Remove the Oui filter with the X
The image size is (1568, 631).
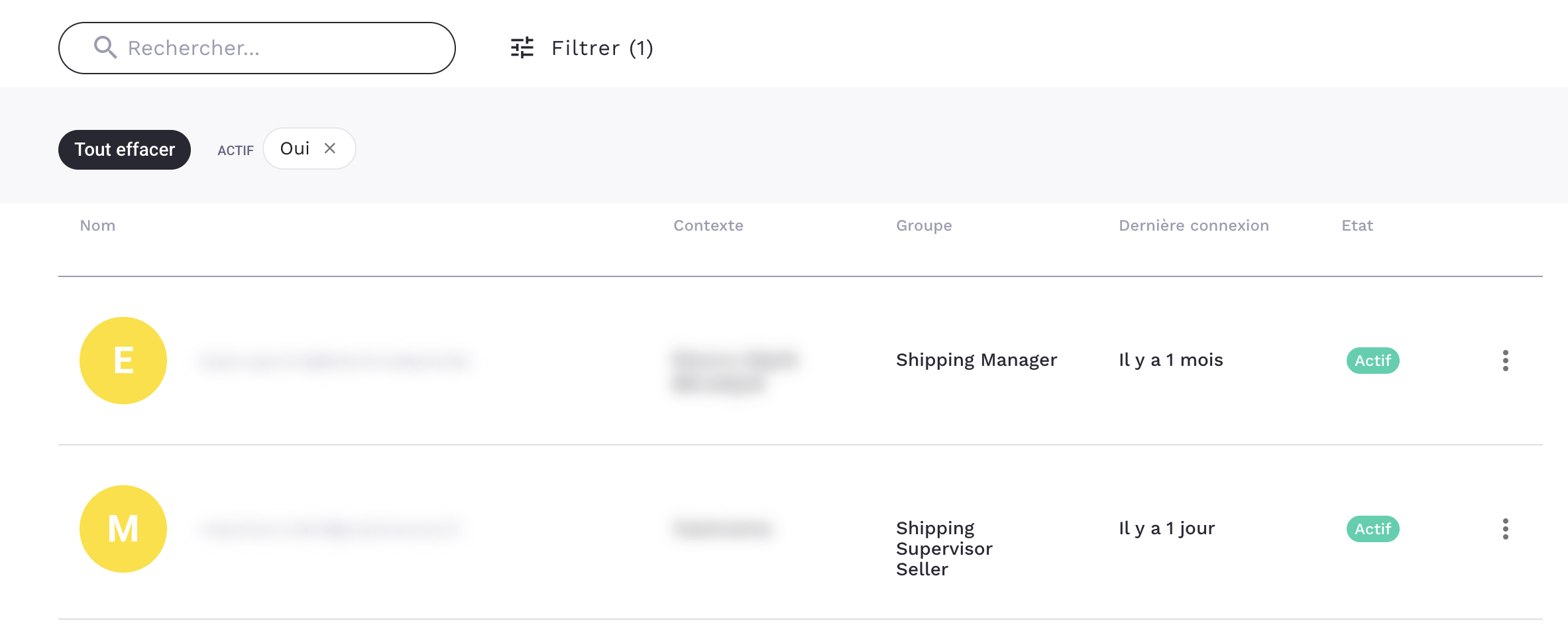[x=330, y=148]
